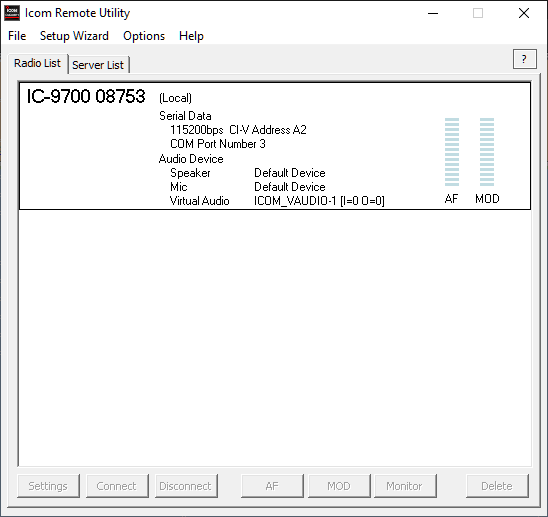Click the MOD level meter bars
Screen dimensions: 548x517
487,152
